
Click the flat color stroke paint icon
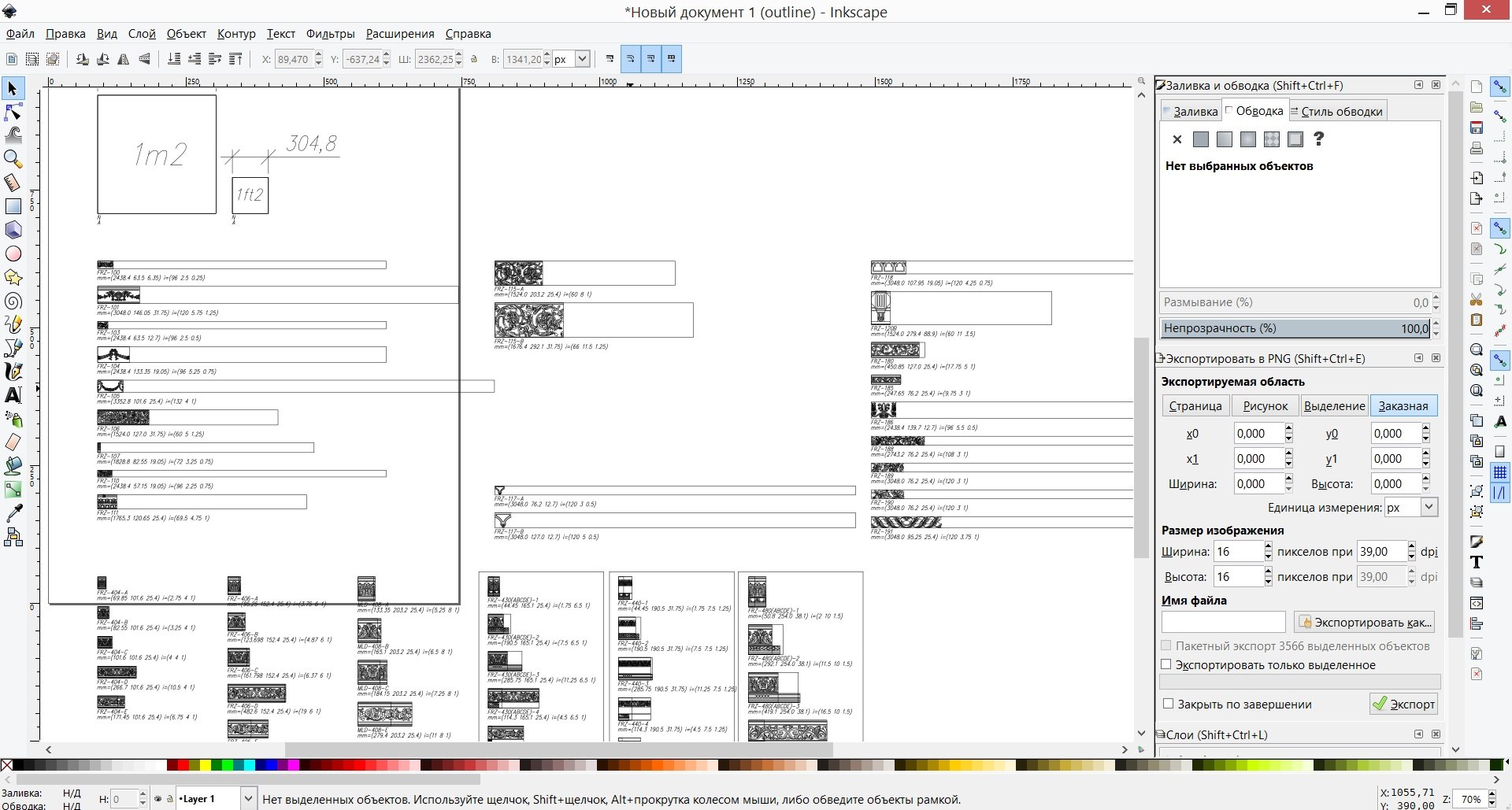1200,139
